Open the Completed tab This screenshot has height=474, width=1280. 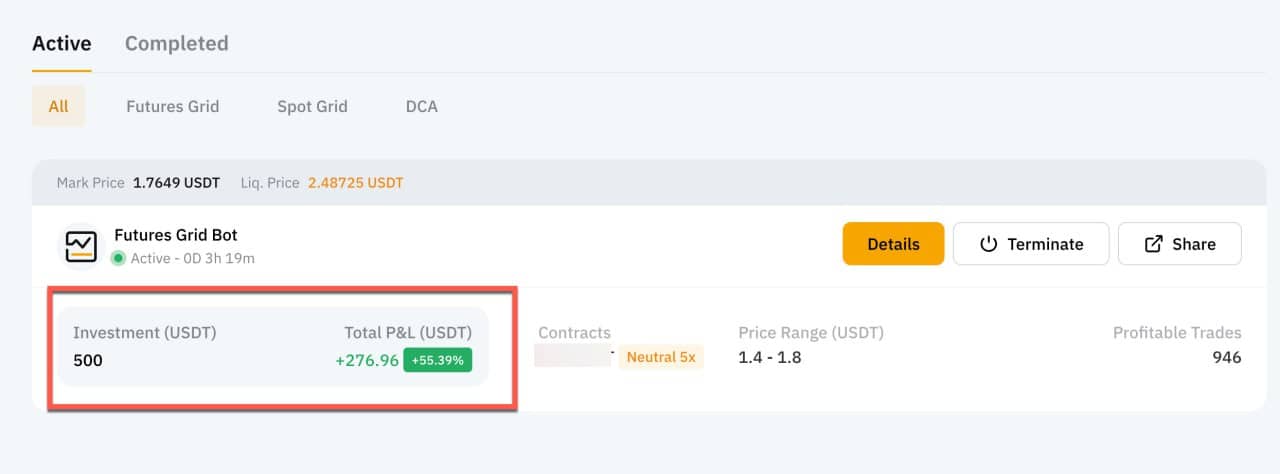pos(176,43)
